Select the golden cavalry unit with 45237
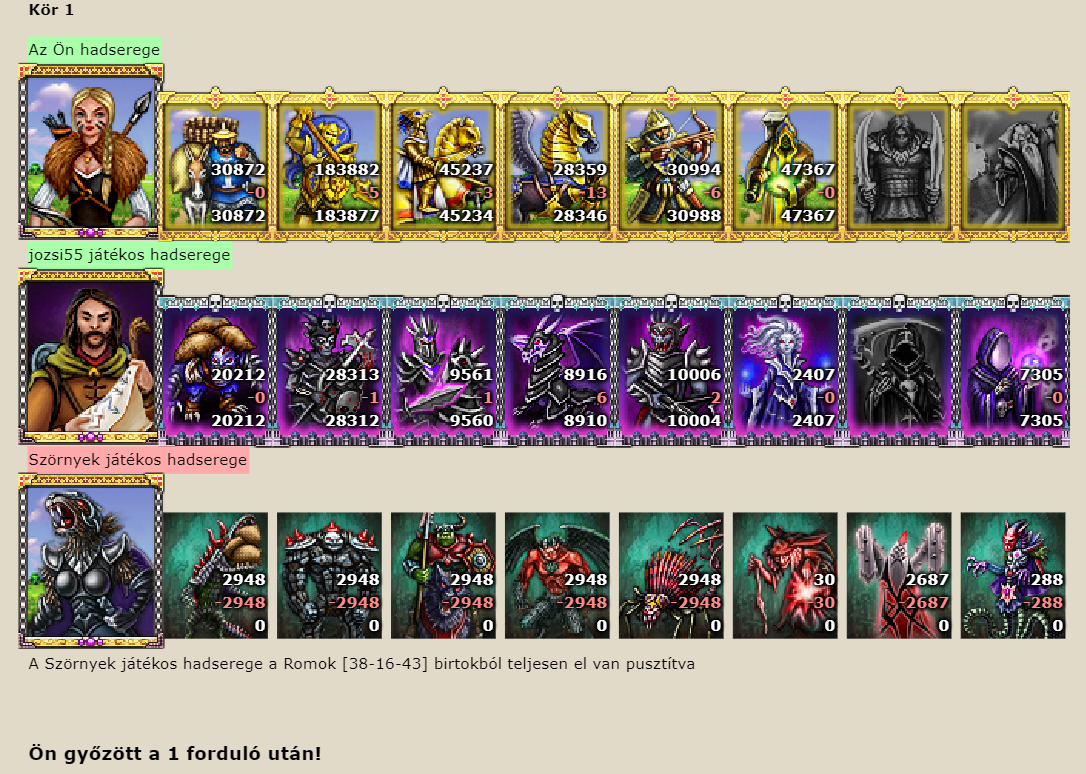The width and height of the screenshot is (1086, 774). (443, 166)
